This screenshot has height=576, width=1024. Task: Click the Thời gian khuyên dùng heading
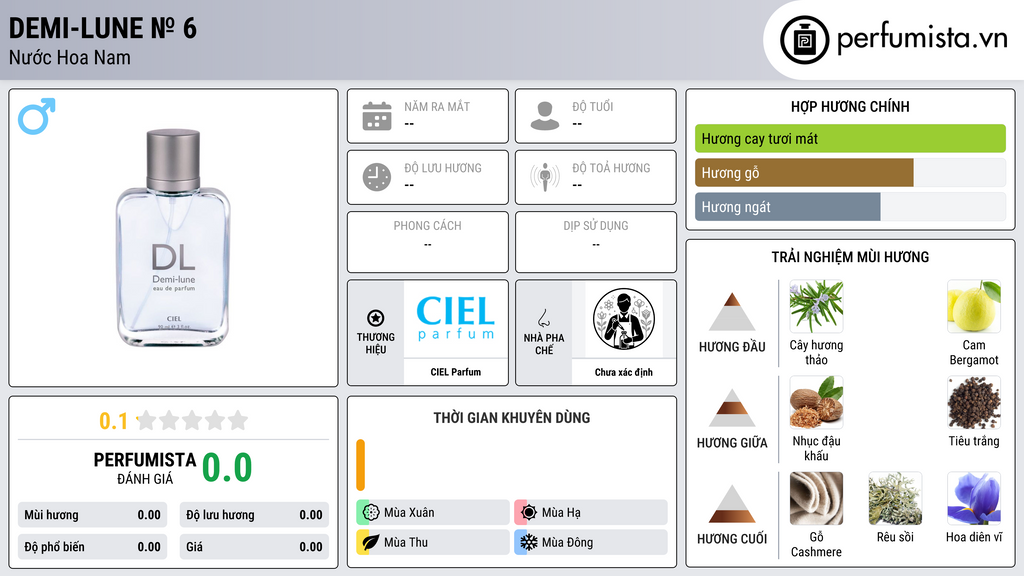(x=512, y=417)
